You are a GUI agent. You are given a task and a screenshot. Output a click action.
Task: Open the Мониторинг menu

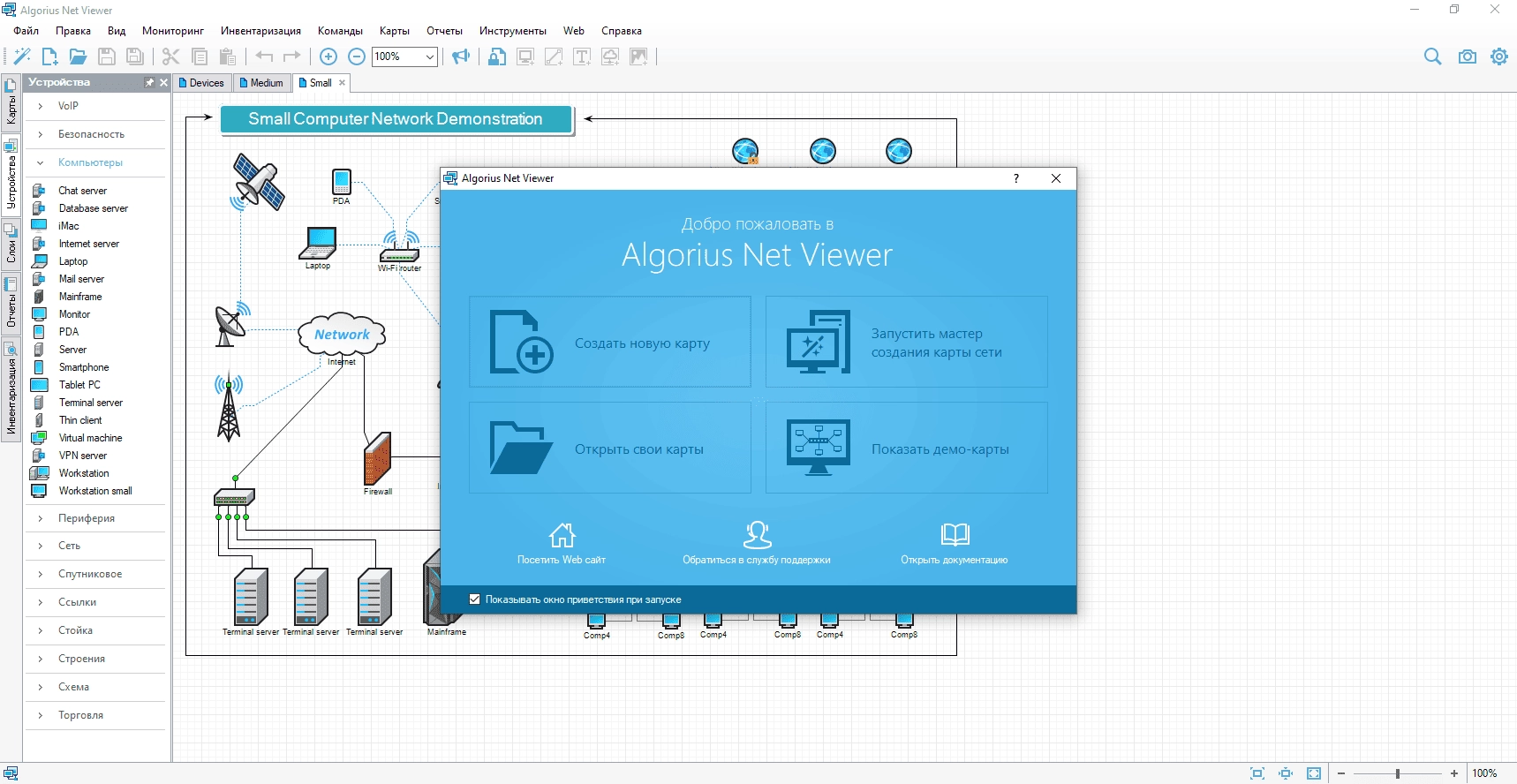click(173, 31)
